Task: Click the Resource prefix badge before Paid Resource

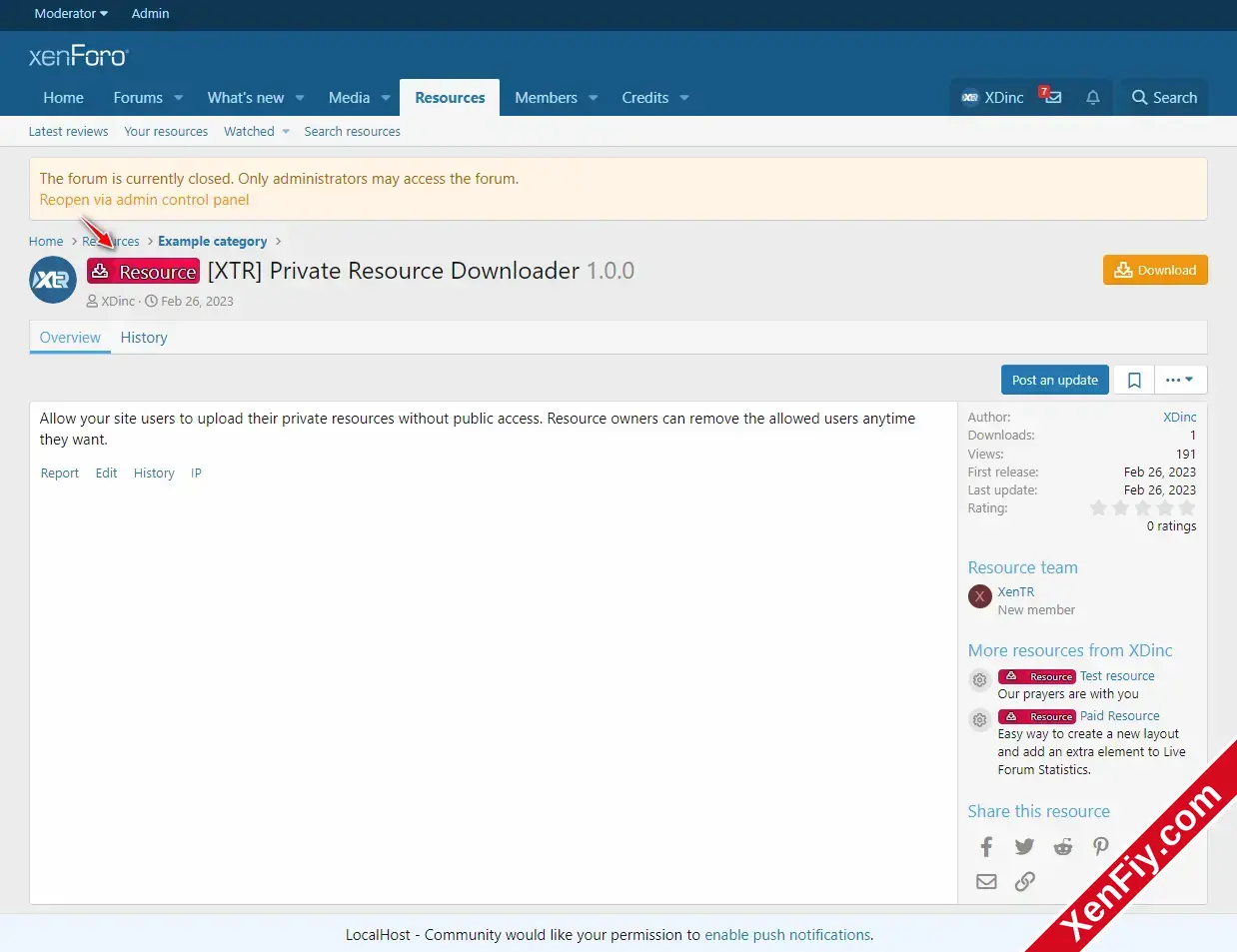Action: (1036, 716)
